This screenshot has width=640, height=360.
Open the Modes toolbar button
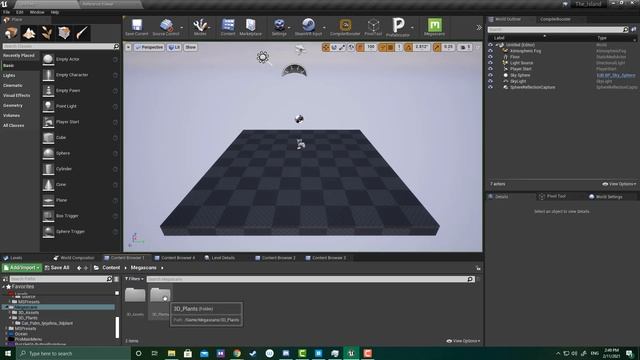200,27
